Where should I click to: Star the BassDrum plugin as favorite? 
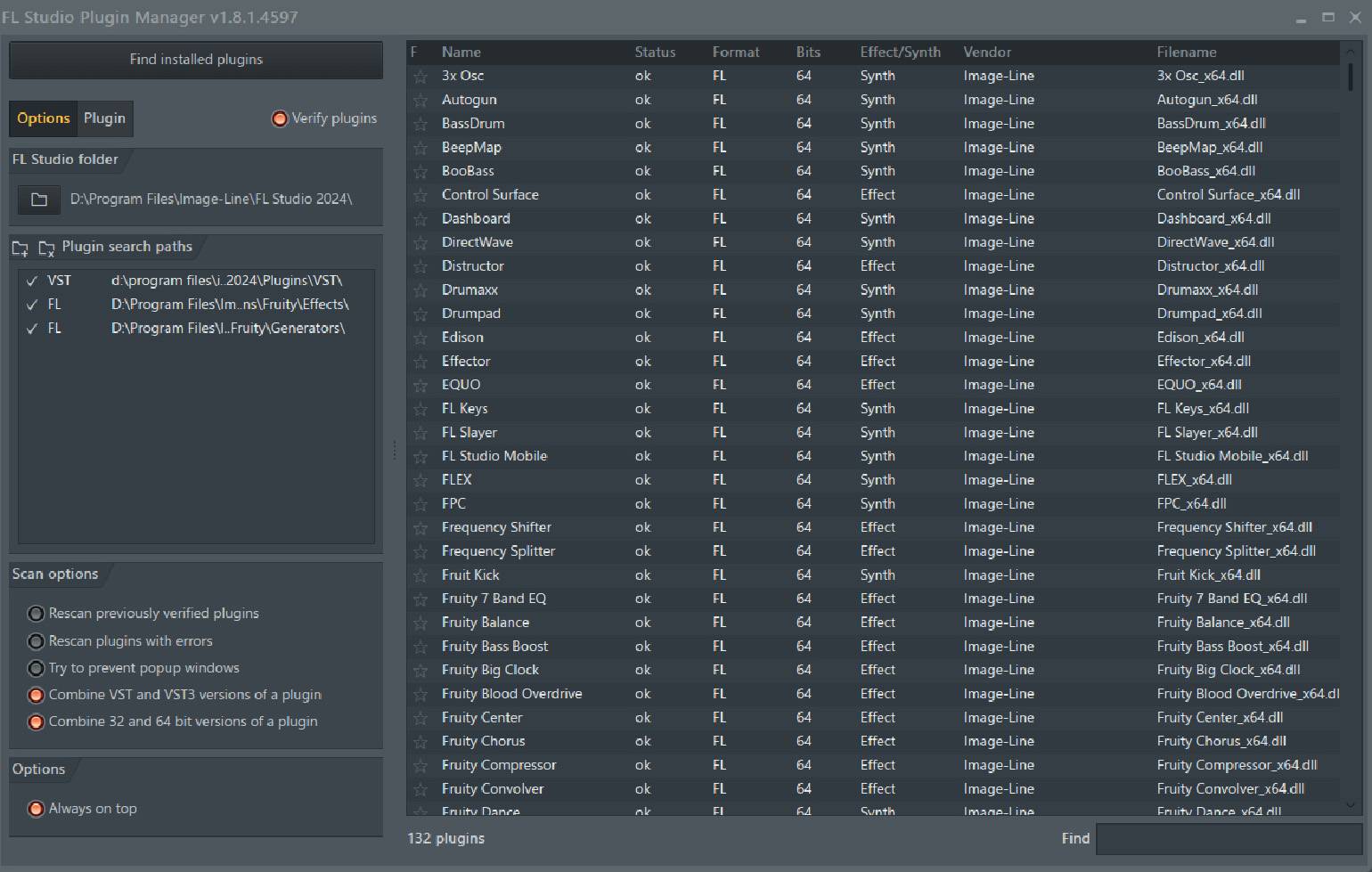[x=420, y=125]
